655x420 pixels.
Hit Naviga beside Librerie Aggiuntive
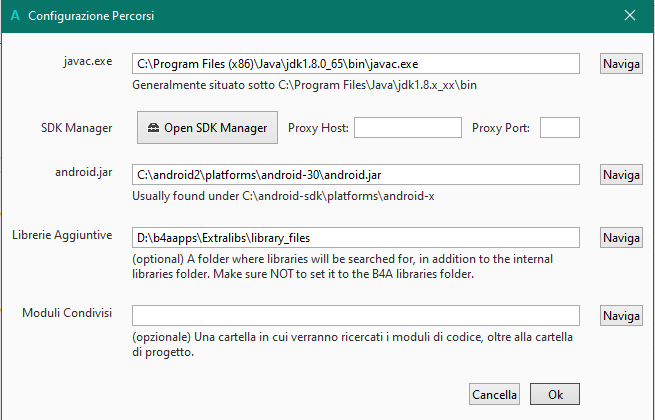click(621, 238)
